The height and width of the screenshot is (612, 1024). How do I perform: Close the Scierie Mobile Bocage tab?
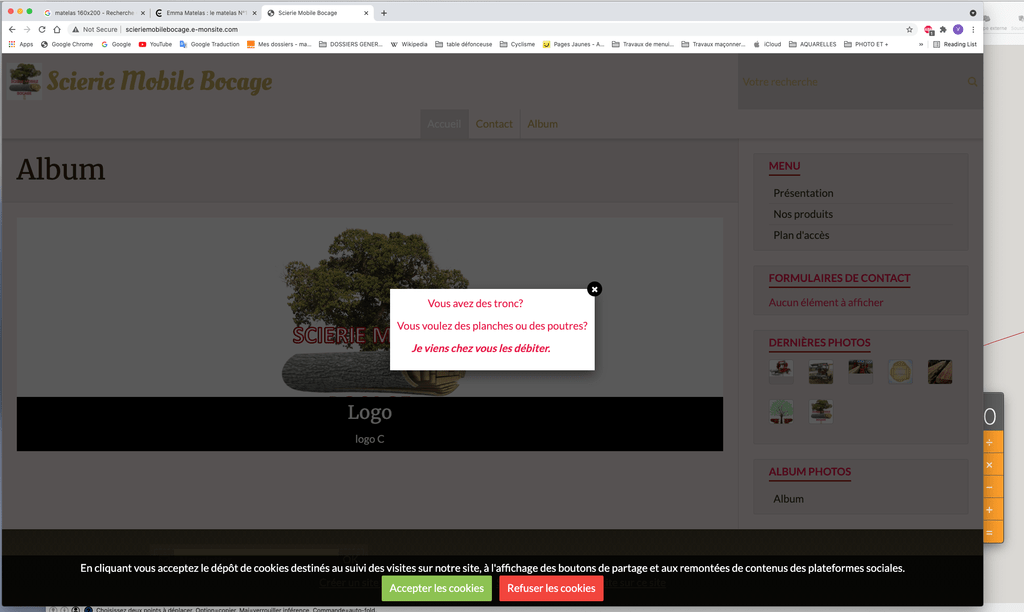[366, 12]
